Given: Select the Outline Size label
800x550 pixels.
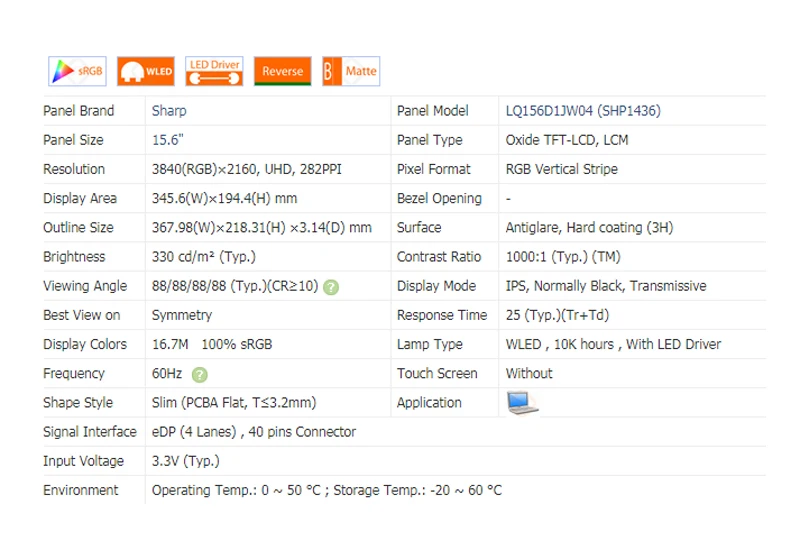Looking at the screenshot, I should (x=79, y=227).
